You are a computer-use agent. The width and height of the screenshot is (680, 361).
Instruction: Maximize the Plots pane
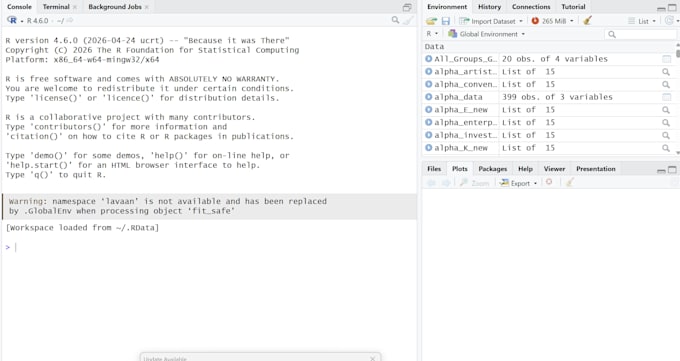tap(672, 170)
